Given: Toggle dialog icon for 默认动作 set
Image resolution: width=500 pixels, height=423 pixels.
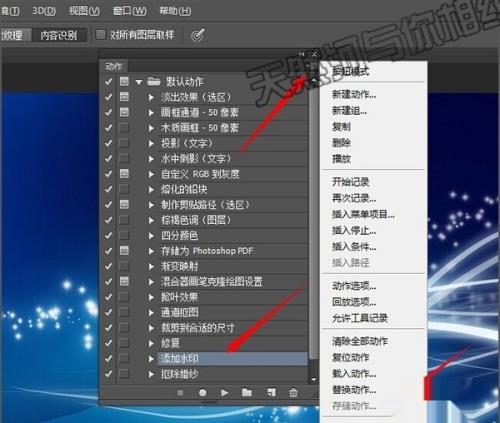Looking at the screenshot, I should point(124,81).
